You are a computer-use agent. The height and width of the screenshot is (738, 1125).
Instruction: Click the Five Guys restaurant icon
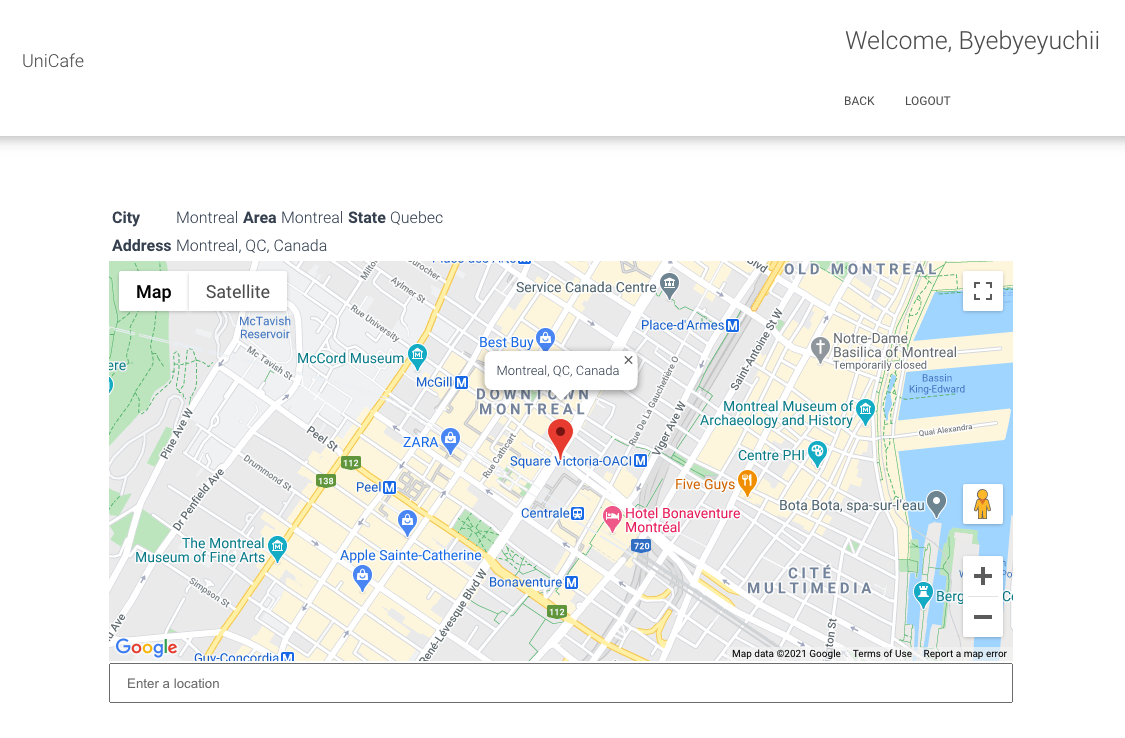tap(747, 482)
